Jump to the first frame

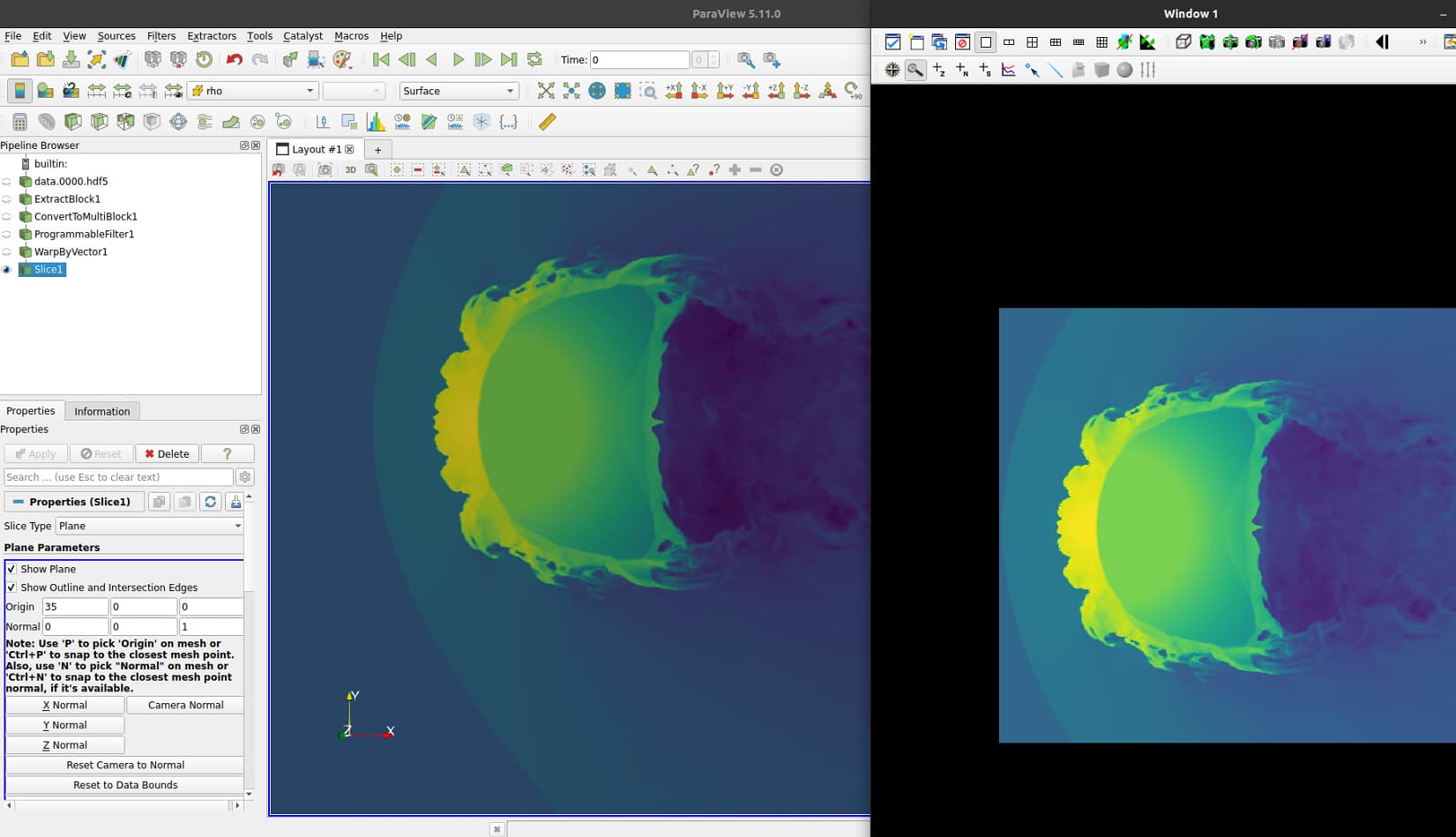pos(381,60)
